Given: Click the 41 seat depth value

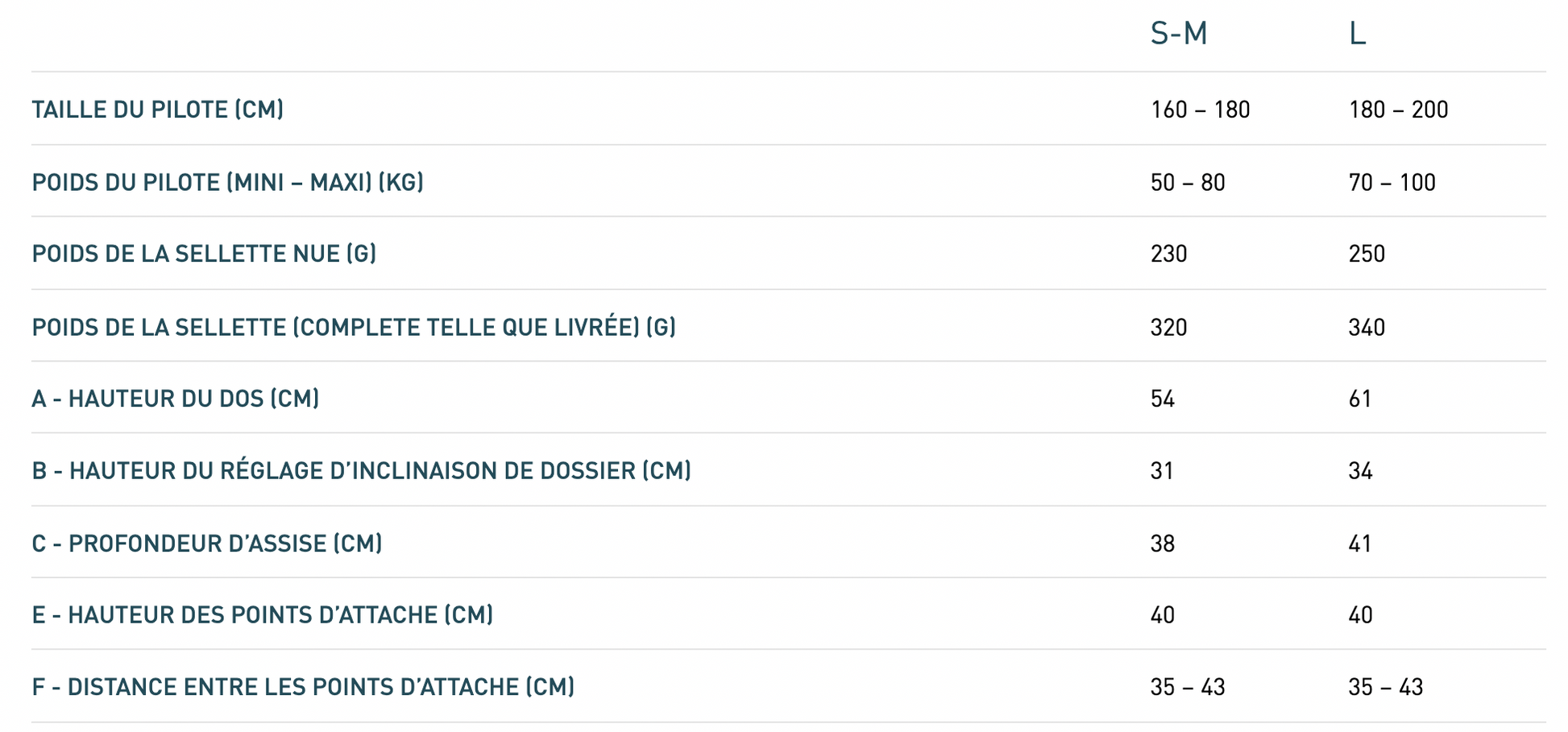Looking at the screenshot, I should tap(1360, 544).
